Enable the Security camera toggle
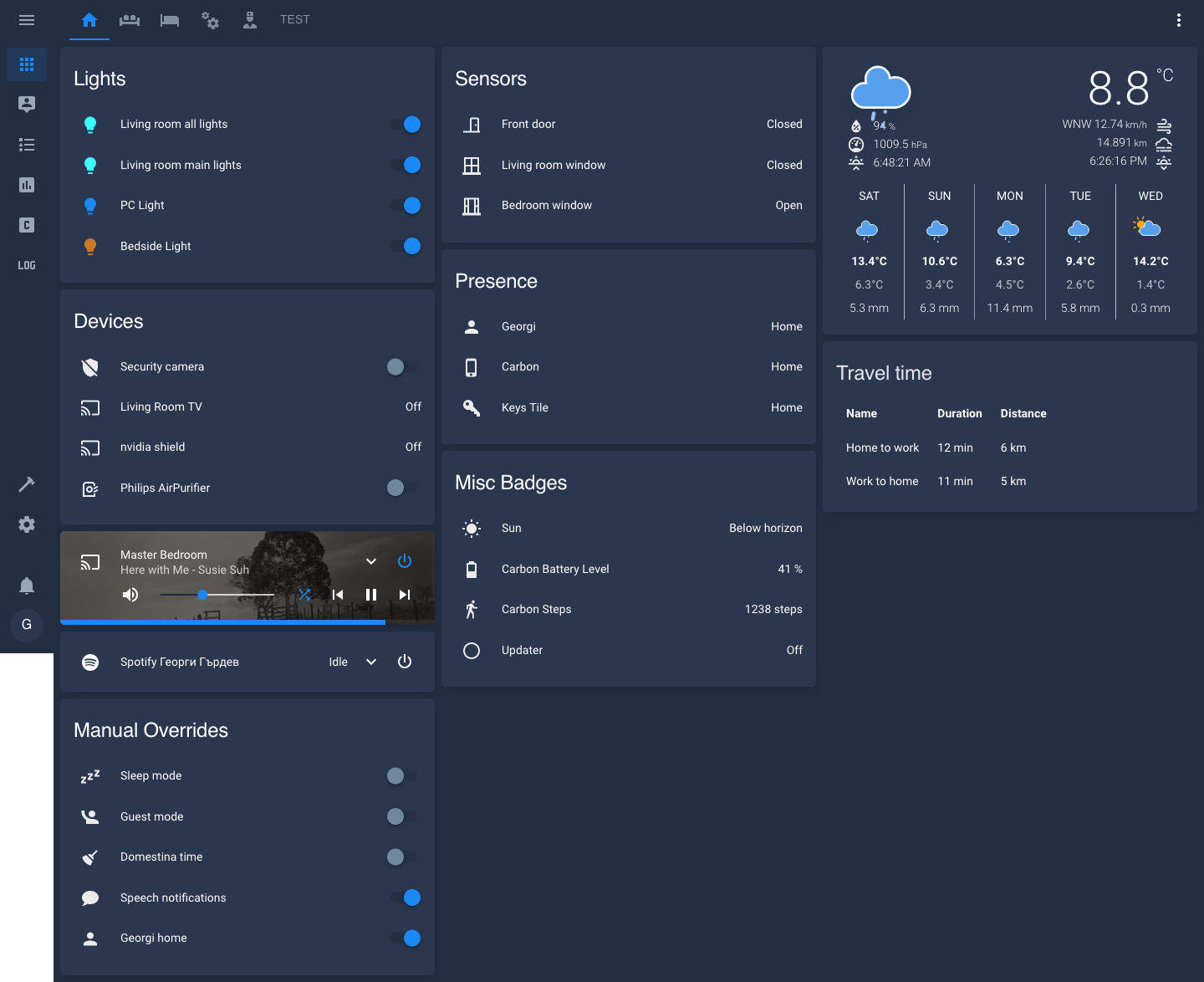 (401, 366)
